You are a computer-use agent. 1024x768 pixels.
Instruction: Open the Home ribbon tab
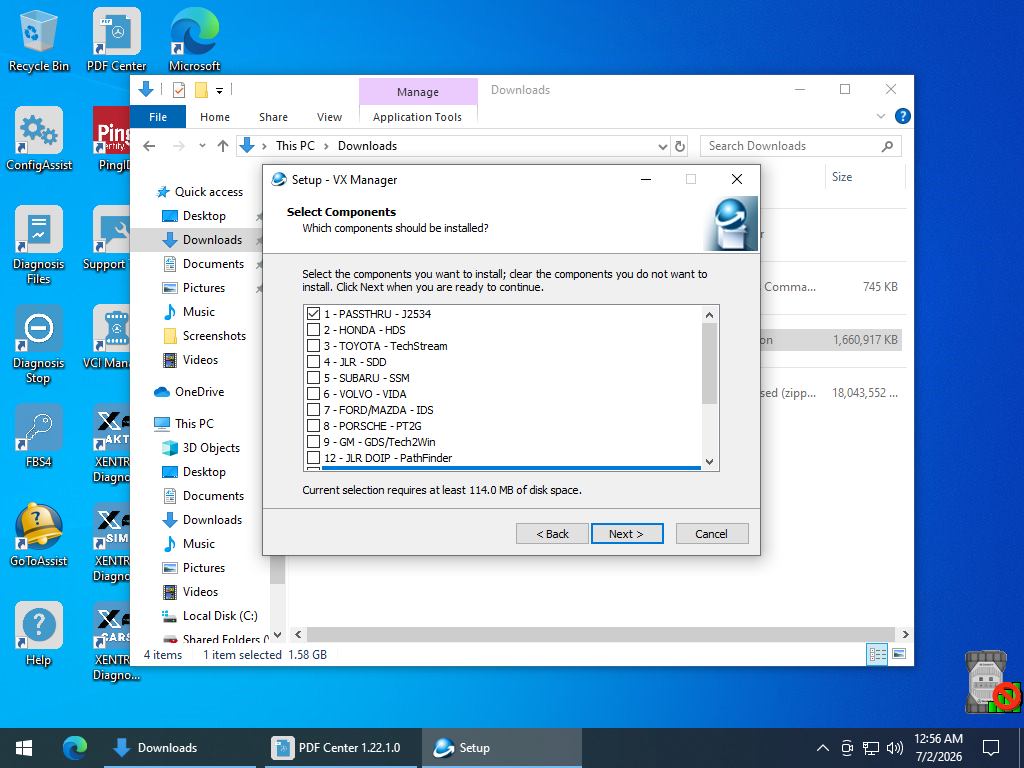(x=215, y=117)
